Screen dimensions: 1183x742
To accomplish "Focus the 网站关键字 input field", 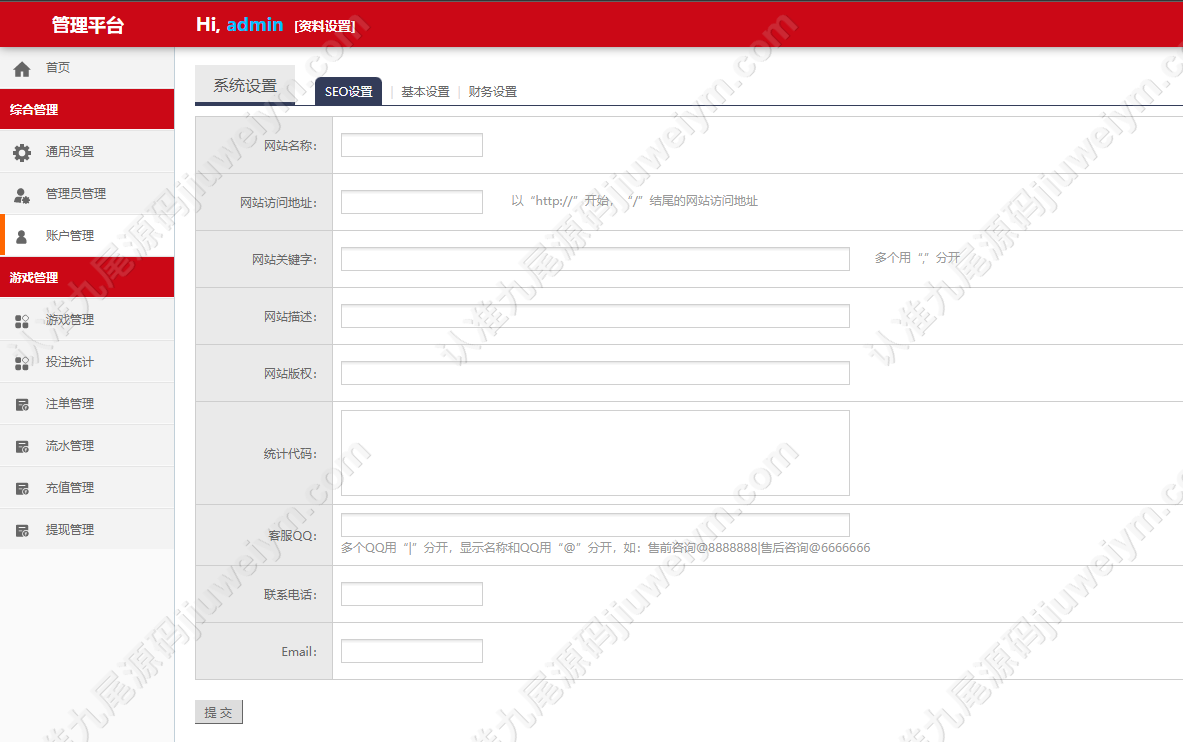I will coord(595,259).
